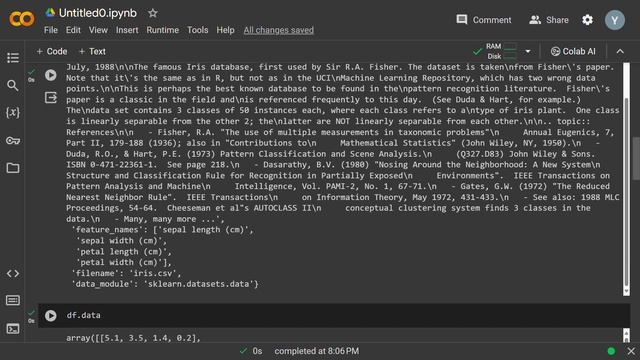
Task: Open the Colab home logo
Action: (x=22, y=19)
